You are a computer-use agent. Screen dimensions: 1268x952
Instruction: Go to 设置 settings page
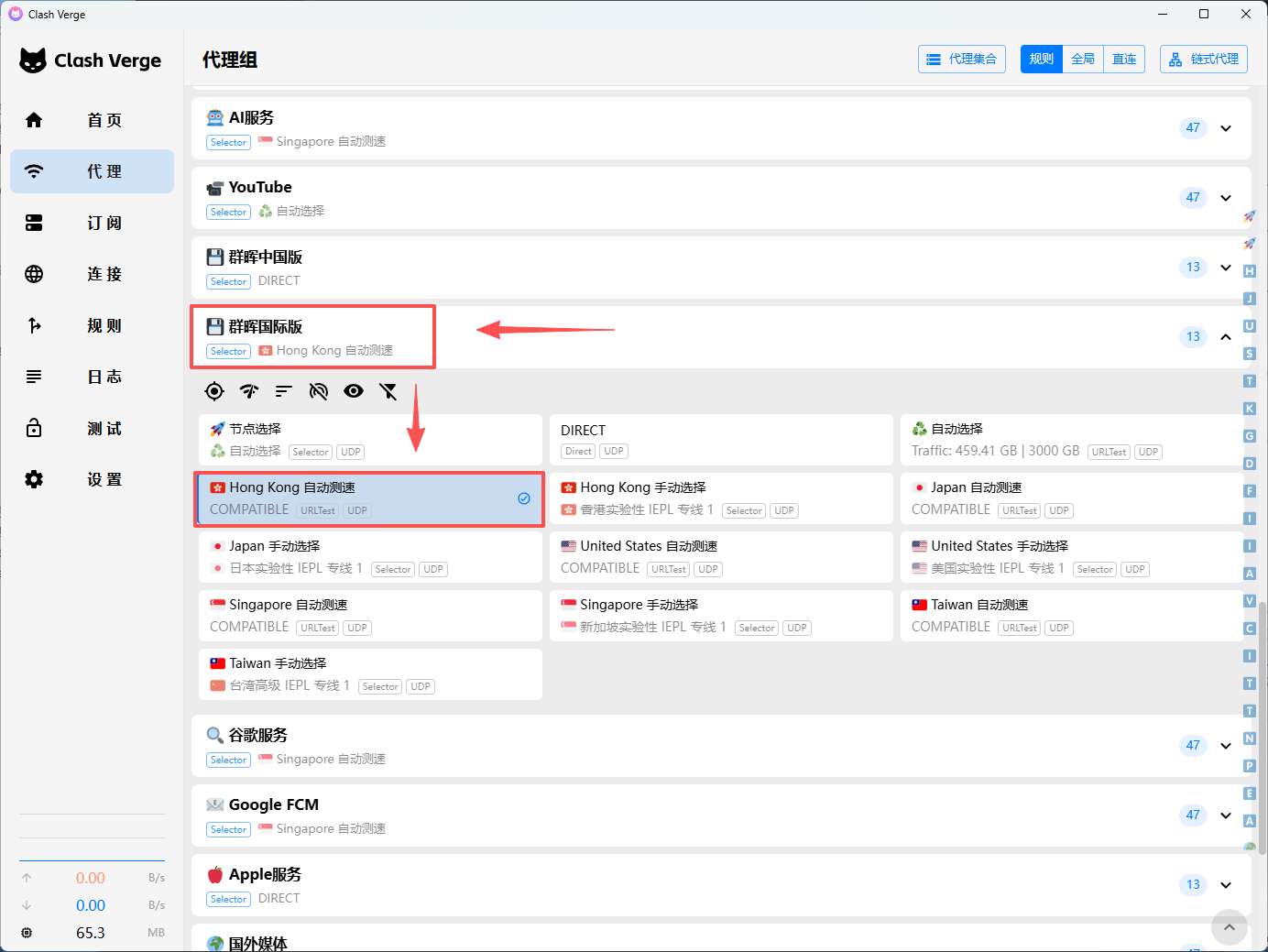coord(92,479)
